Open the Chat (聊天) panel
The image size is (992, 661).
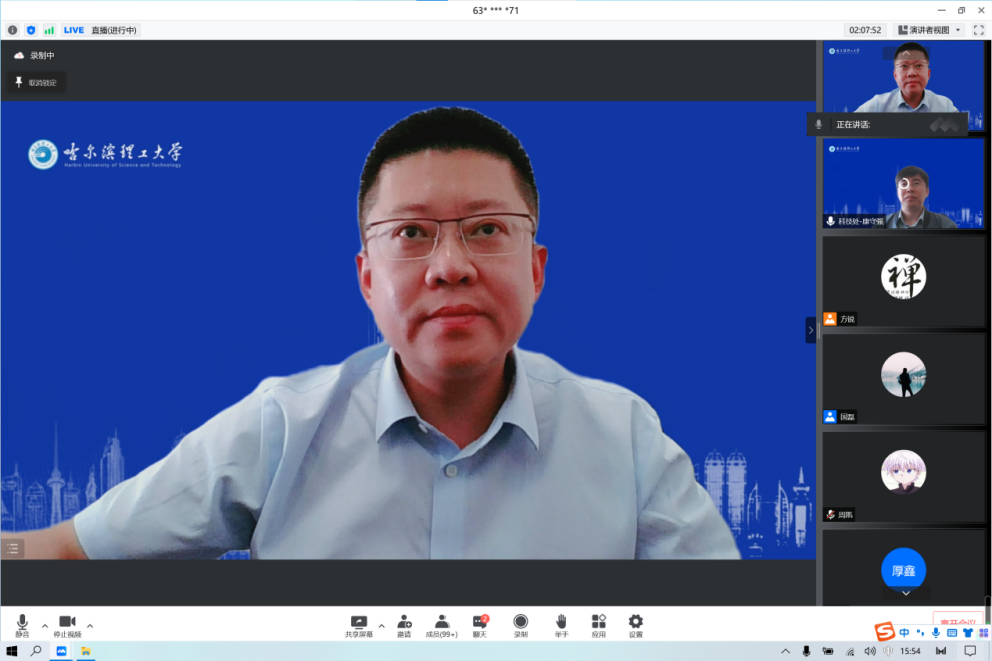point(480,624)
